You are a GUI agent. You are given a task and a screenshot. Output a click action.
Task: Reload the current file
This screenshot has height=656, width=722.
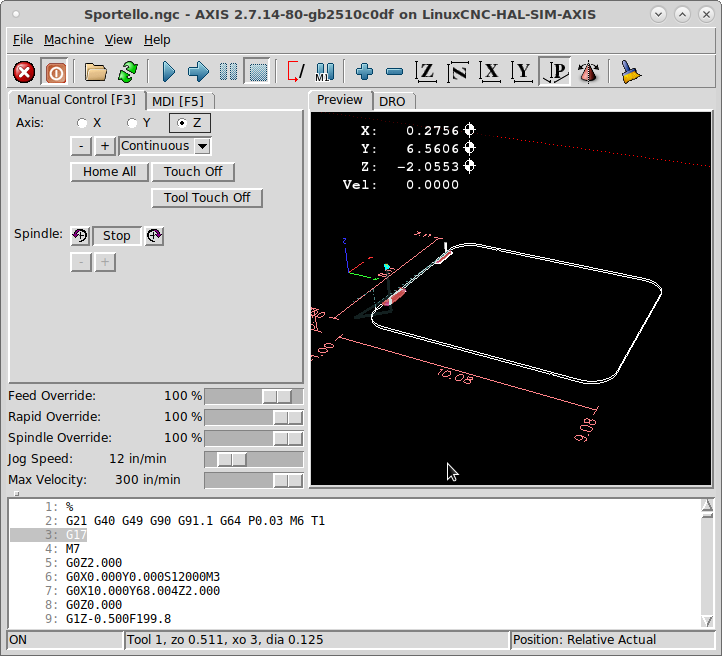pos(128,72)
